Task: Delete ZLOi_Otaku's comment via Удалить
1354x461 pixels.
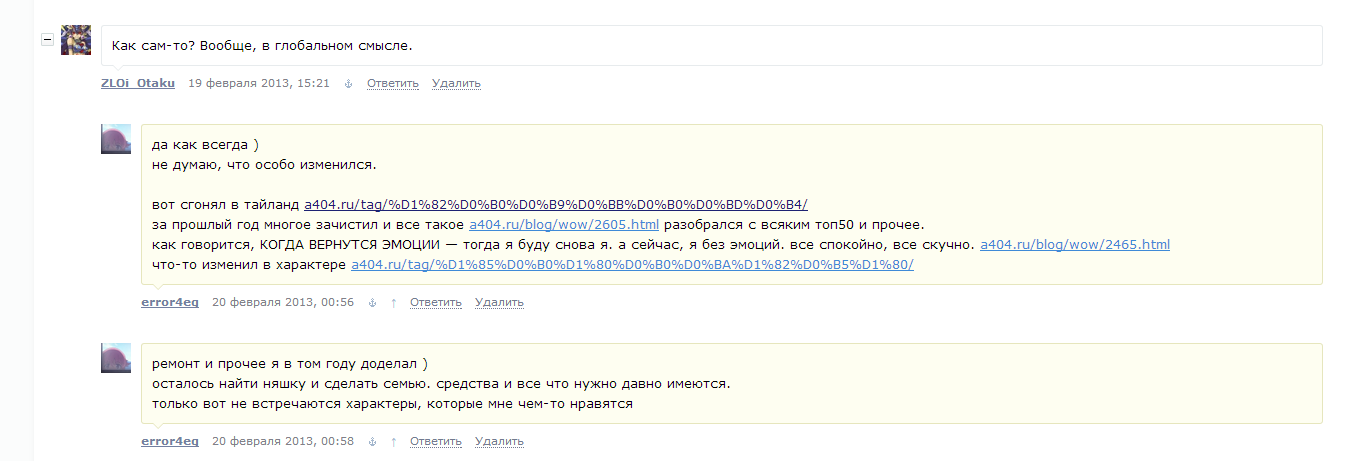Action: (456, 83)
